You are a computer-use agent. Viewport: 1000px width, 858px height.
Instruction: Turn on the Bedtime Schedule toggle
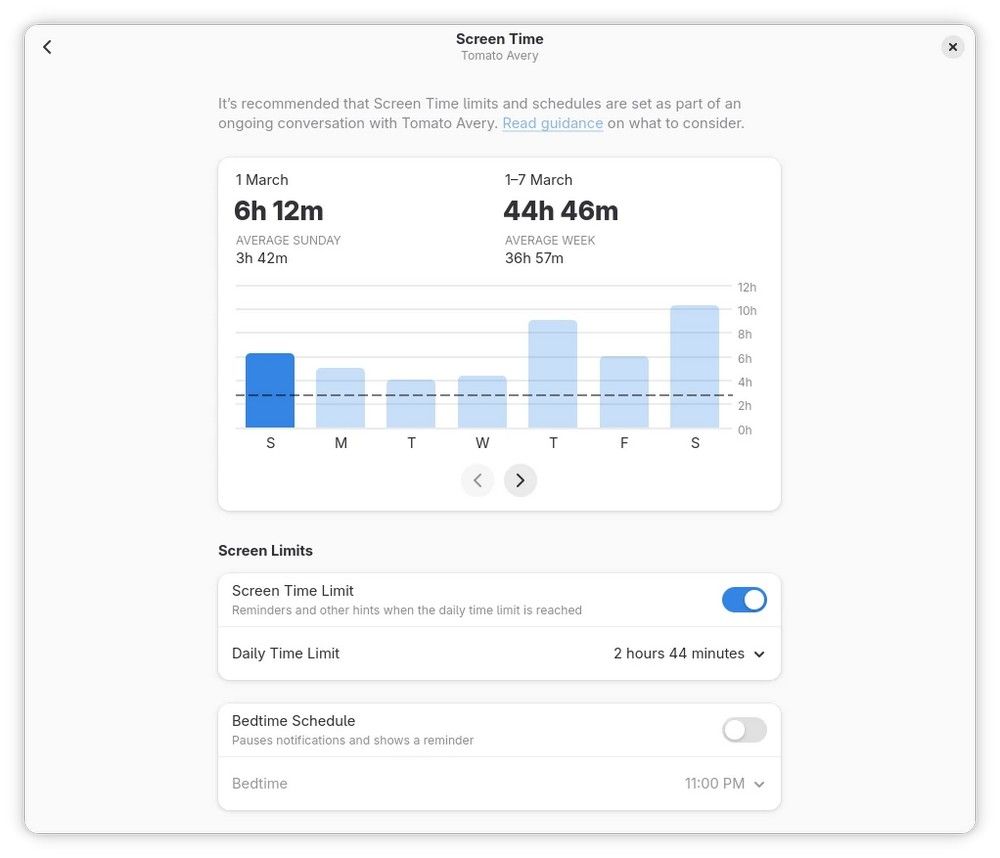click(x=744, y=730)
